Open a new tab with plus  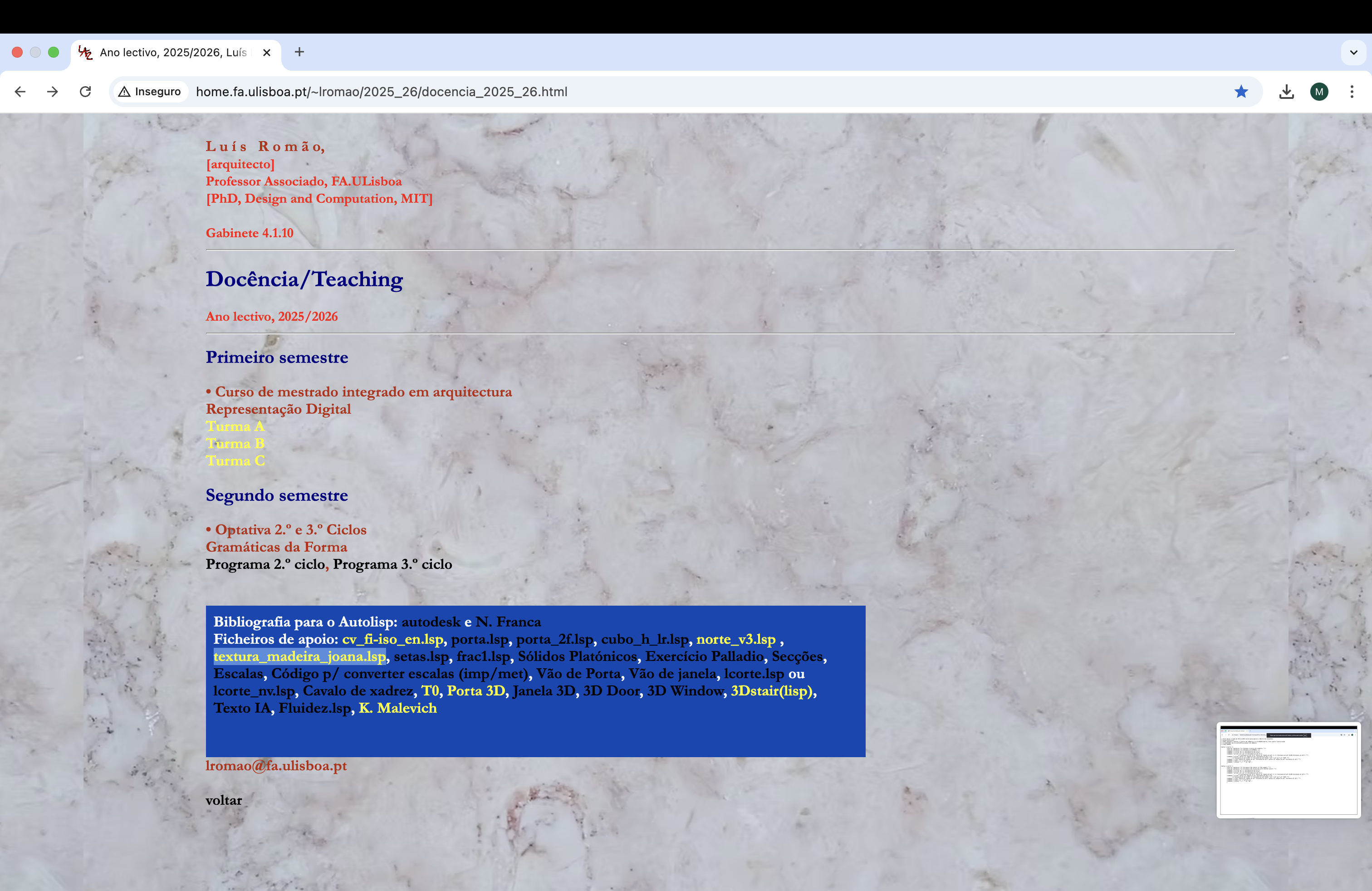pos(299,52)
